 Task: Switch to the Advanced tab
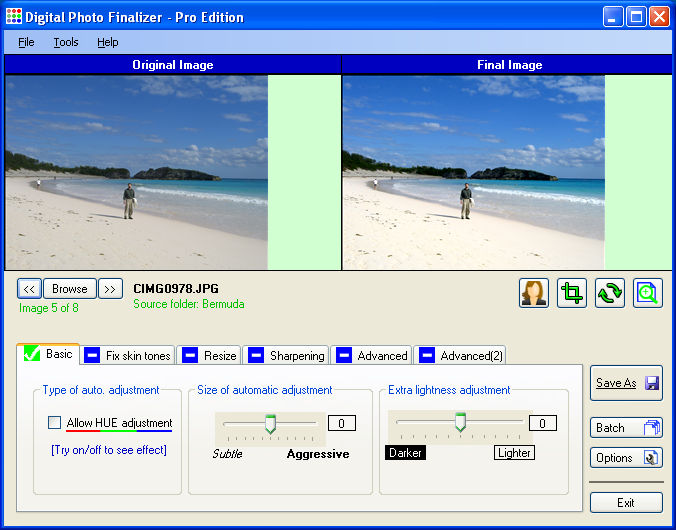click(371, 356)
